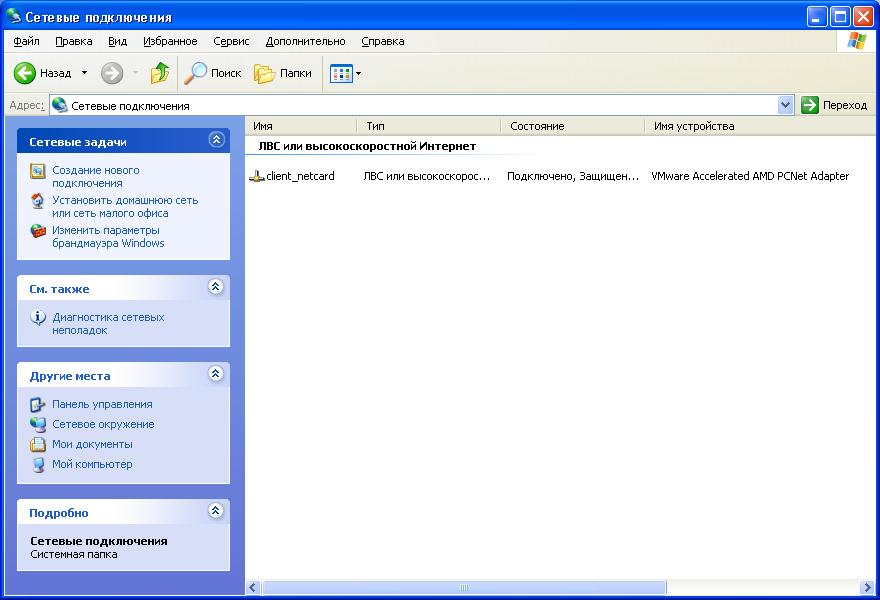The image size is (880, 600).
Task: Click the Переход go button
Action: click(x=834, y=105)
